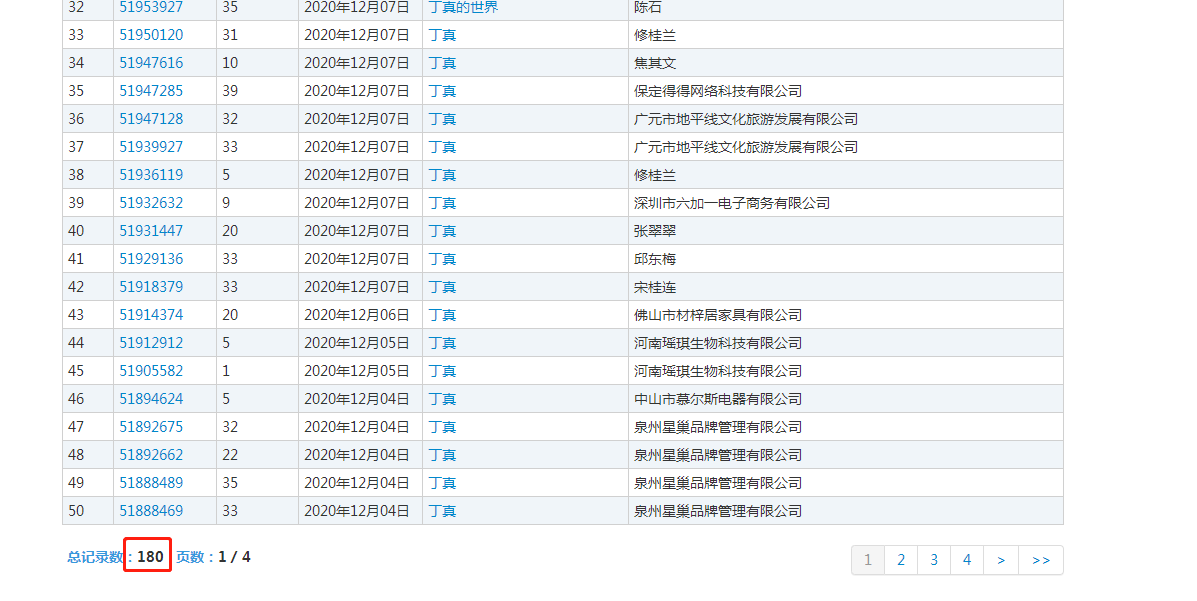The height and width of the screenshot is (601, 1197).
Task: Open 丁真 trademark link in row 41
Action: pos(442,259)
